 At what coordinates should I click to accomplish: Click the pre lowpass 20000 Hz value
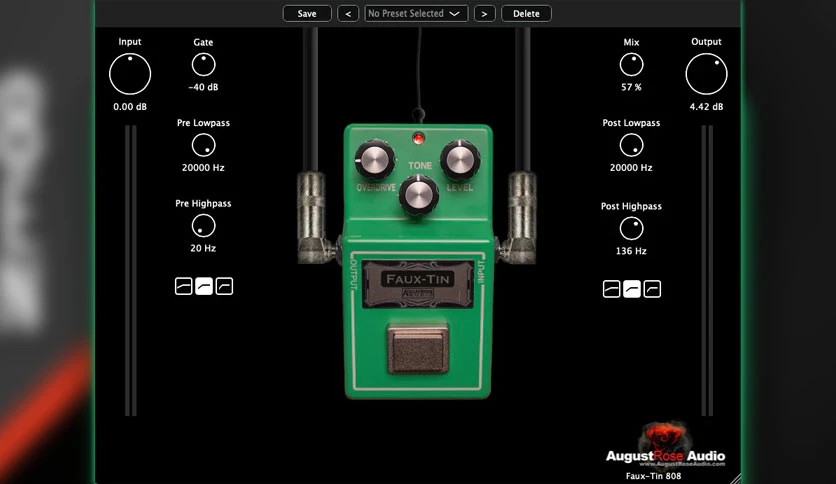click(203, 167)
